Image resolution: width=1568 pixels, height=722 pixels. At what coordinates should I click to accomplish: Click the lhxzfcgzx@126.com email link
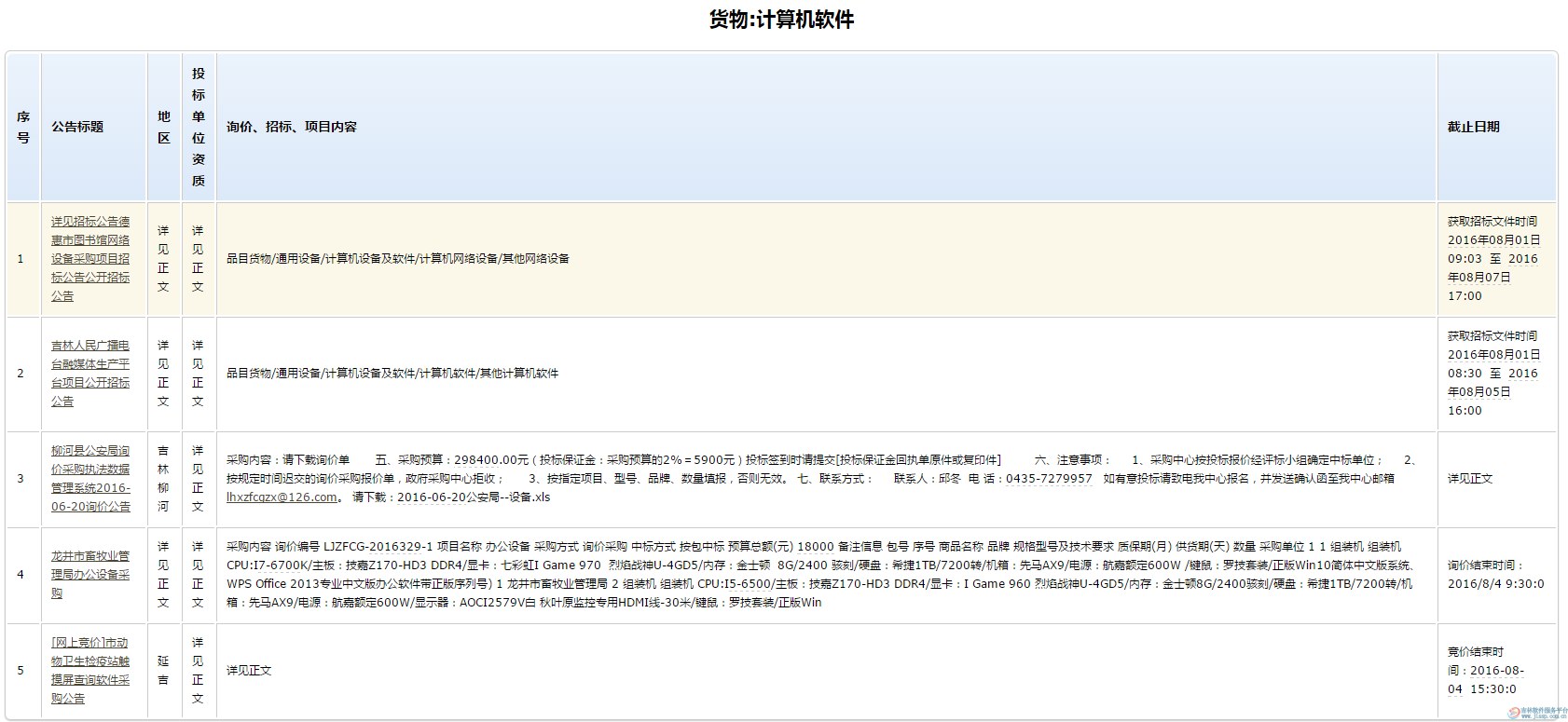click(x=282, y=497)
